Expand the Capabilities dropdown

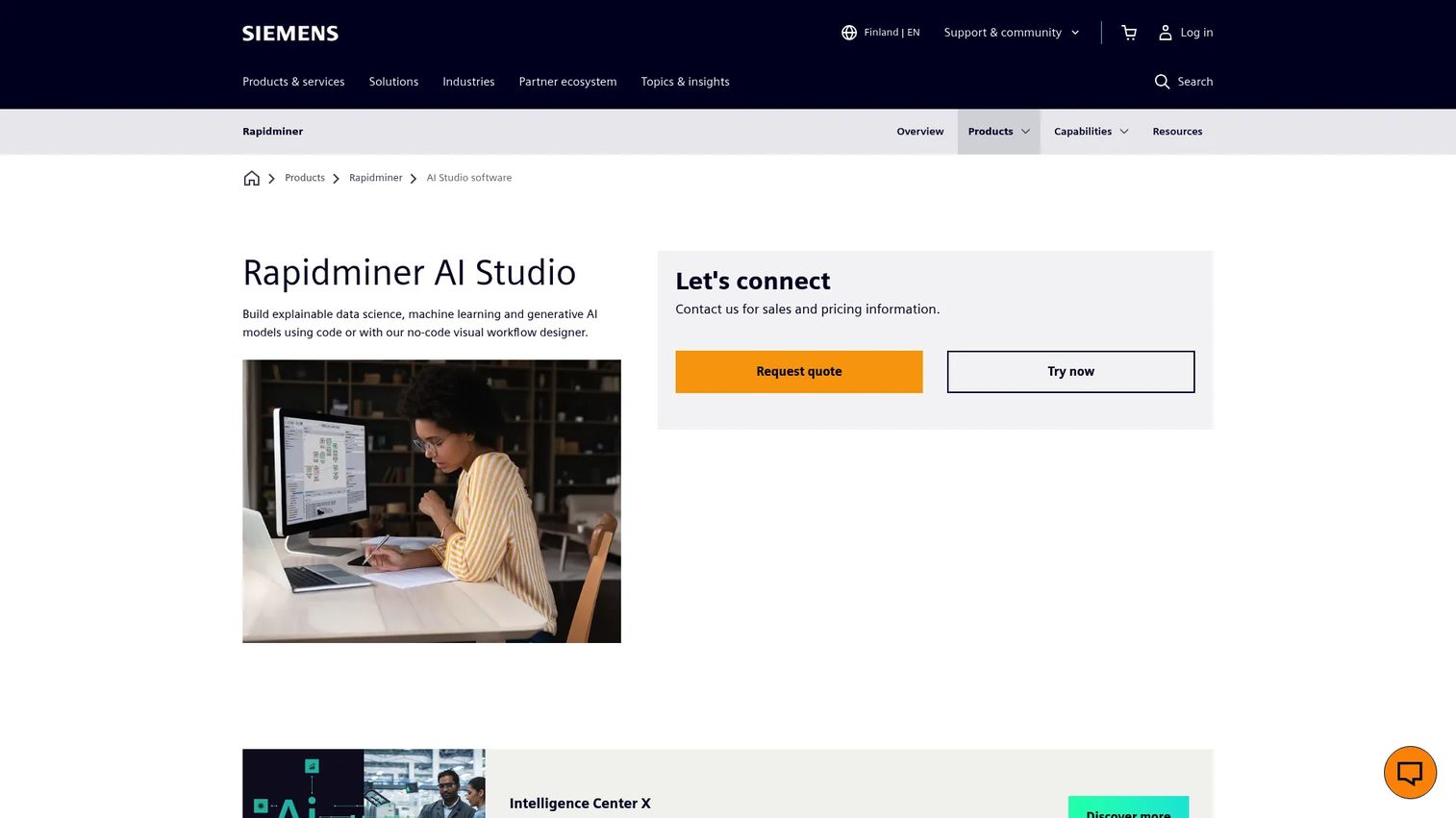click(1091, 132)
